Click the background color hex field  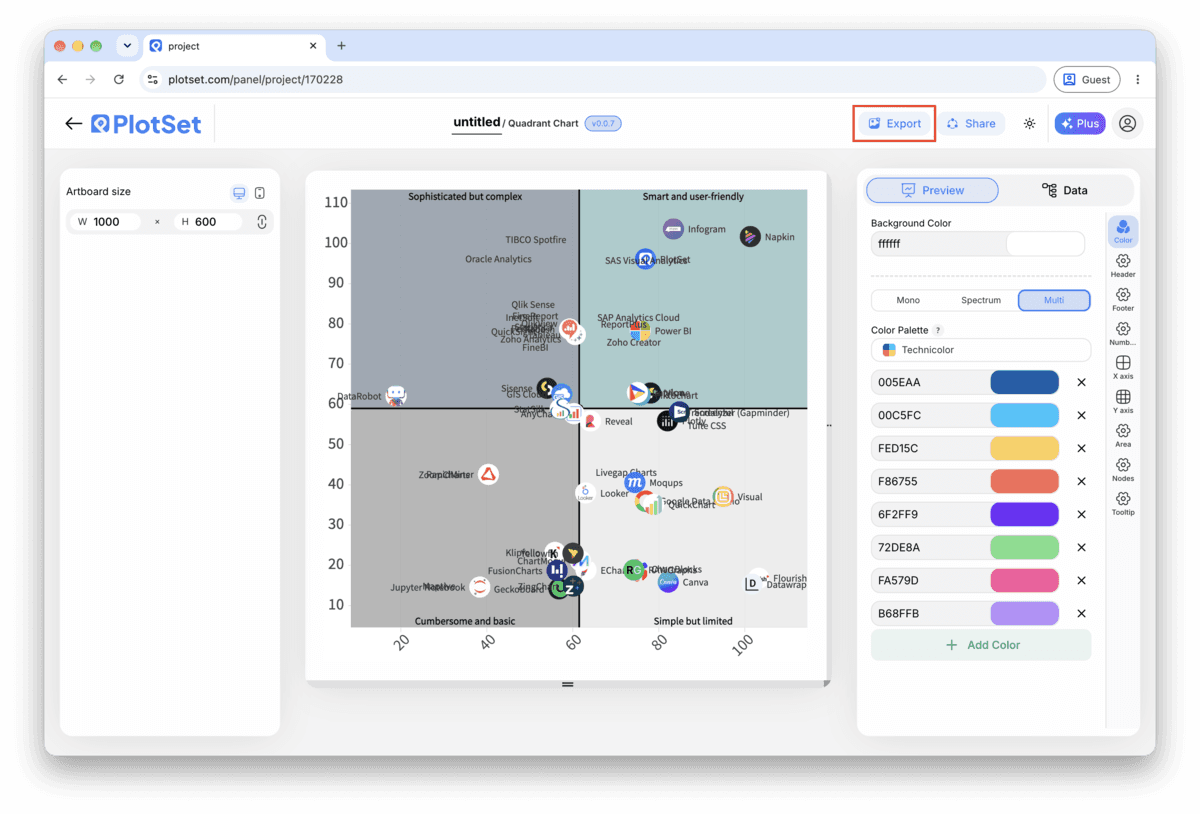[937, 243]
